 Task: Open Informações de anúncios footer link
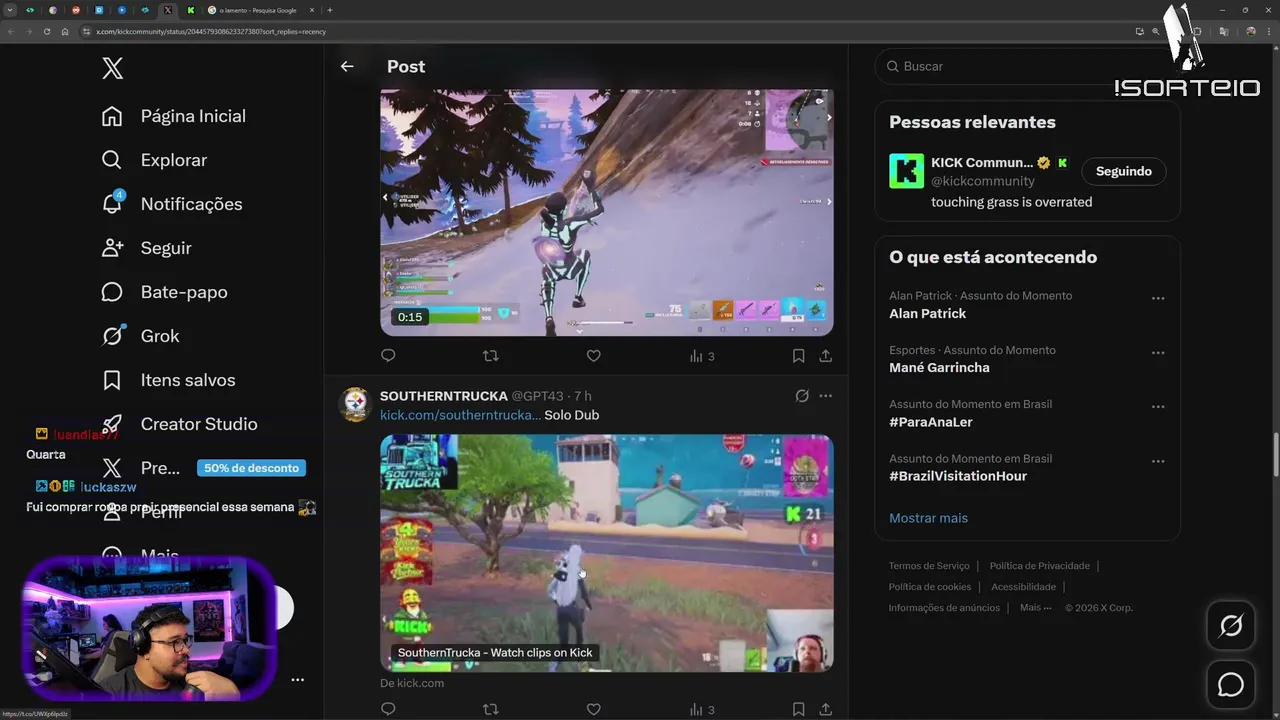[944, 608]
